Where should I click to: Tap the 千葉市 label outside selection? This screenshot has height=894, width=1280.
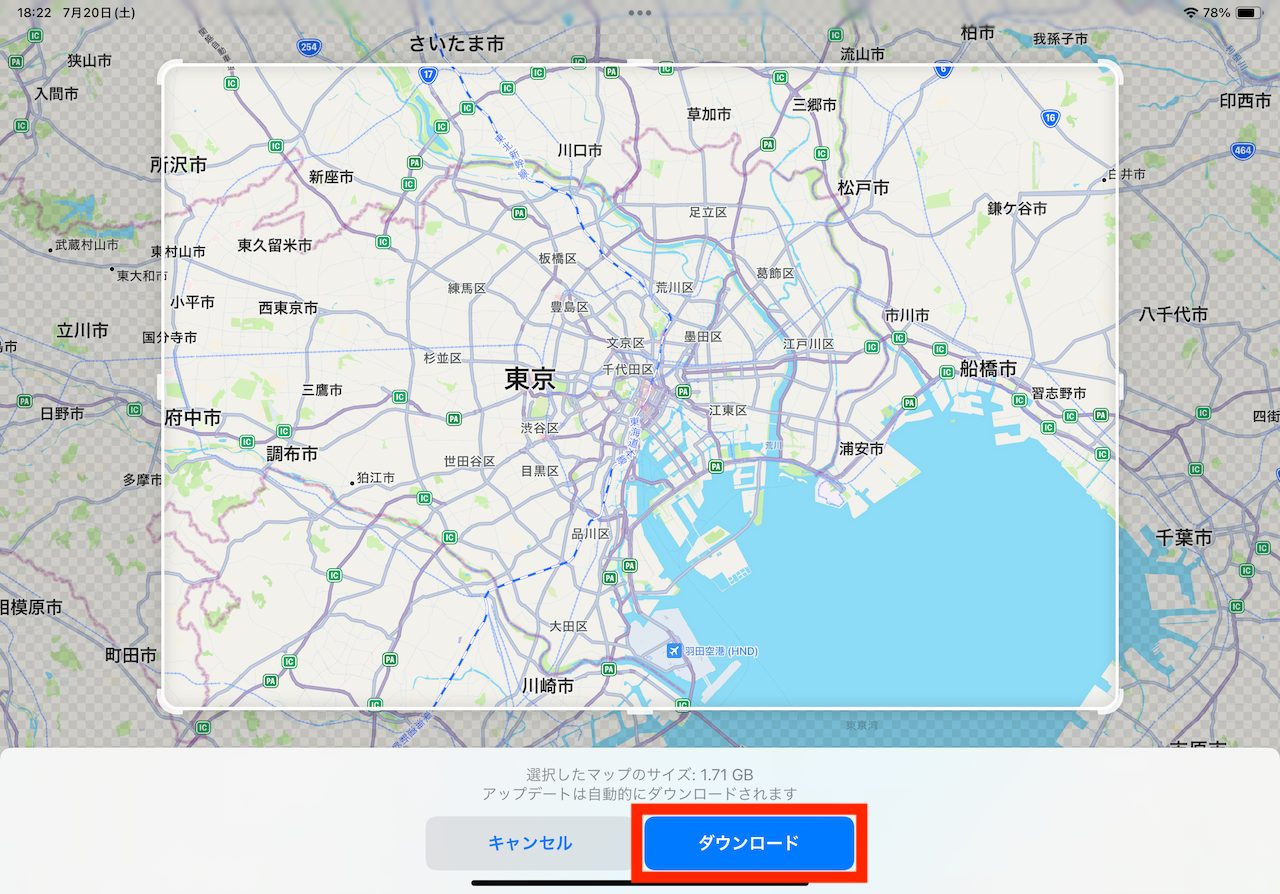pos(1184,537)
